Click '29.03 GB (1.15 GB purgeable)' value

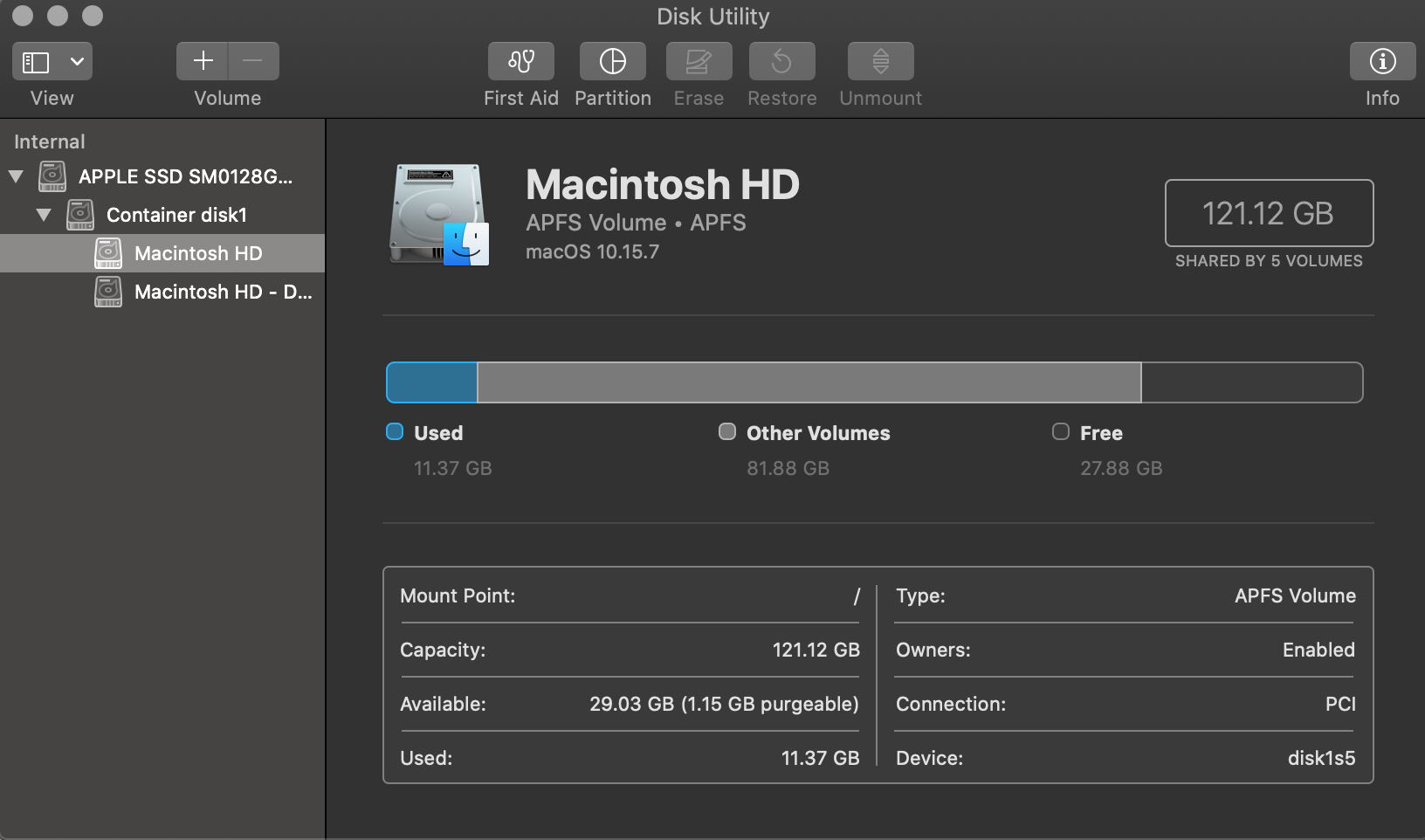[x=724, y=704]
